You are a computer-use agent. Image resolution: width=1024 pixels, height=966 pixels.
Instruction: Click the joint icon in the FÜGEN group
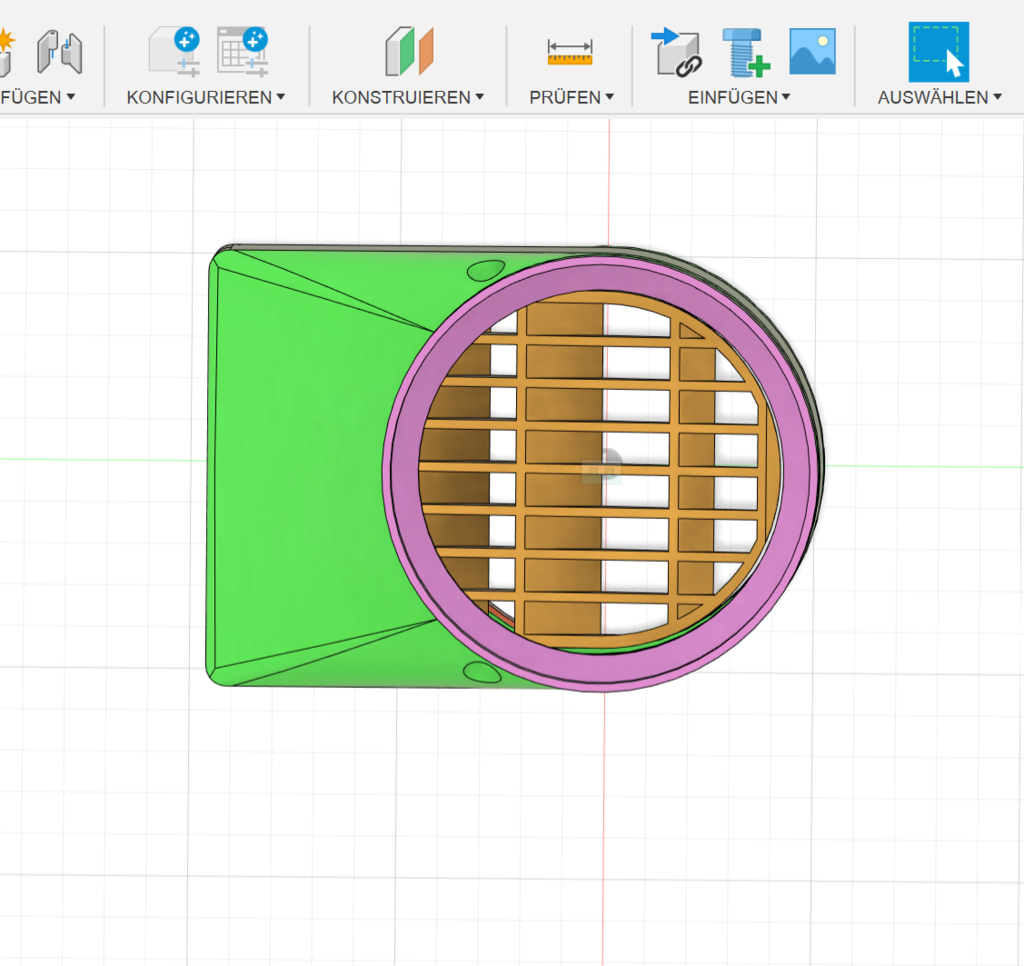[59, 52]
